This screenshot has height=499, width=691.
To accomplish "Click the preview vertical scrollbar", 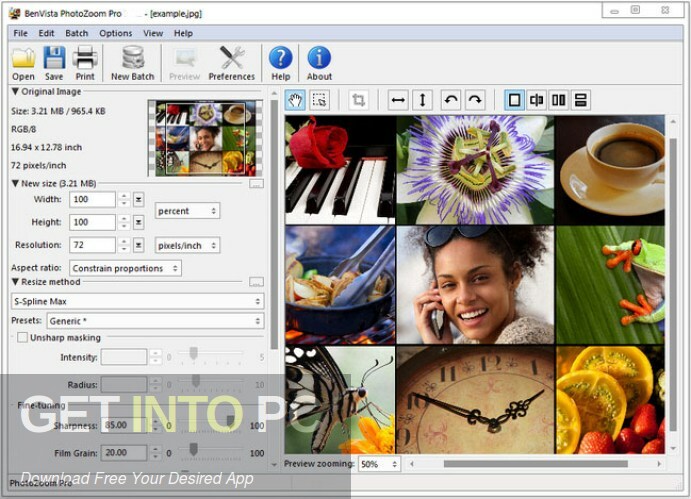I will point(672,284).
